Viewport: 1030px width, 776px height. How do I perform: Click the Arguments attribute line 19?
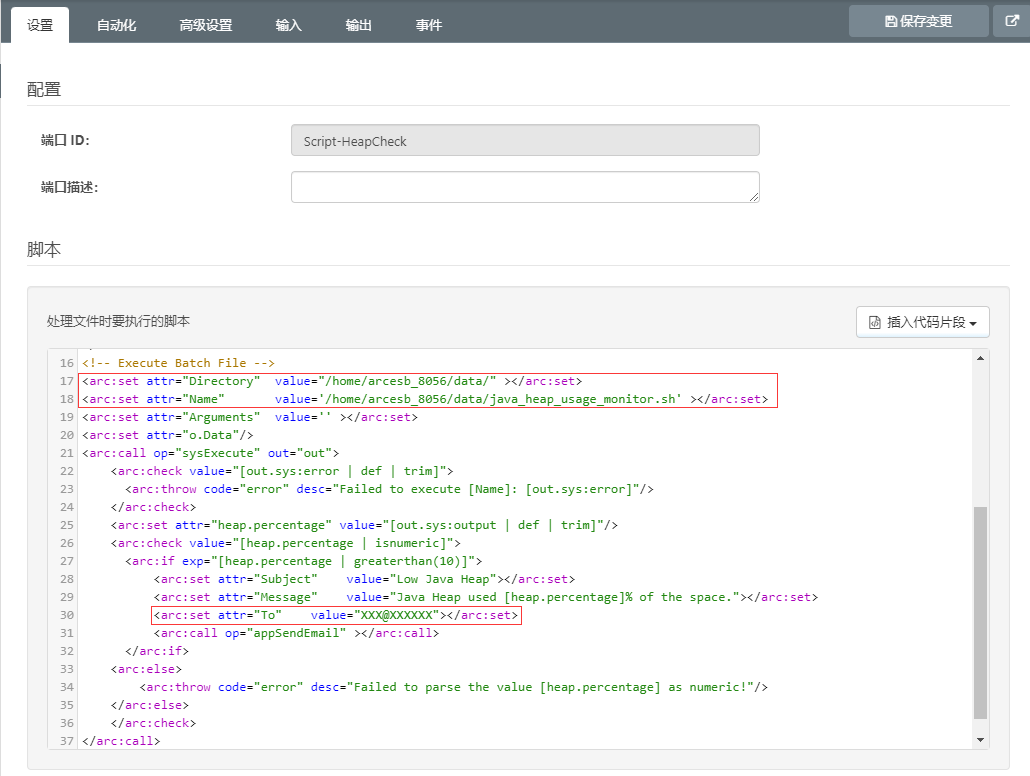pos(250,417)
